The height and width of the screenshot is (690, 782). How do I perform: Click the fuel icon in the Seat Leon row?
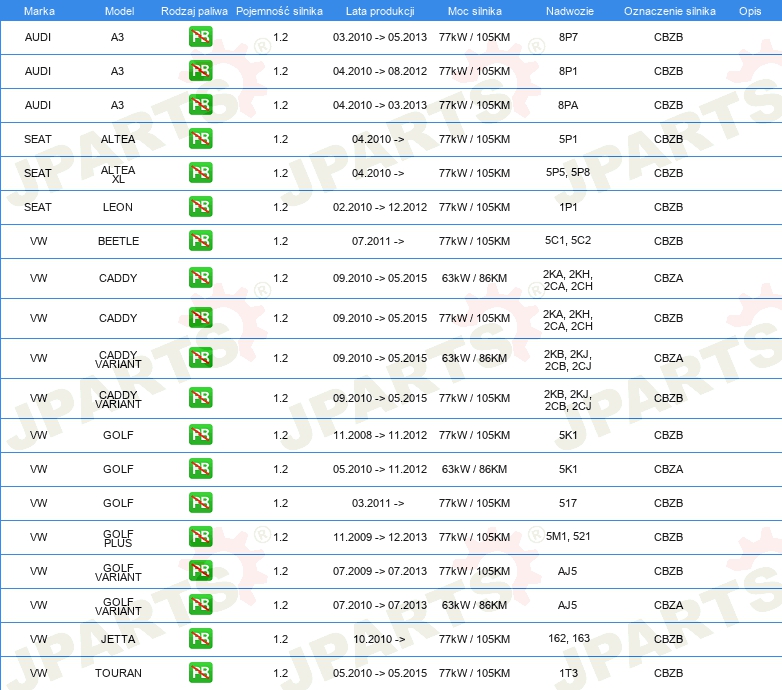pos(200,206)
